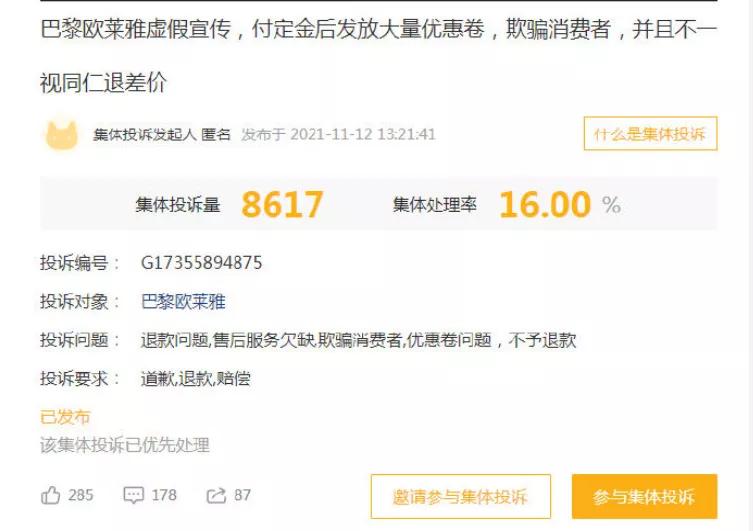Image resolution: width=753 pixels, height=531 pixels.
Task: Open the 什么是集体投诉 explanation button
Action: 650,133
